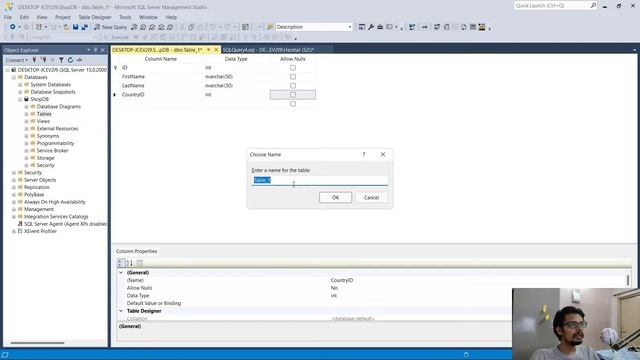Image resolution: width=640 pixels, height=360 pixels.
Task: Select the Database Diagrams folder
Action: coord(58,107)
